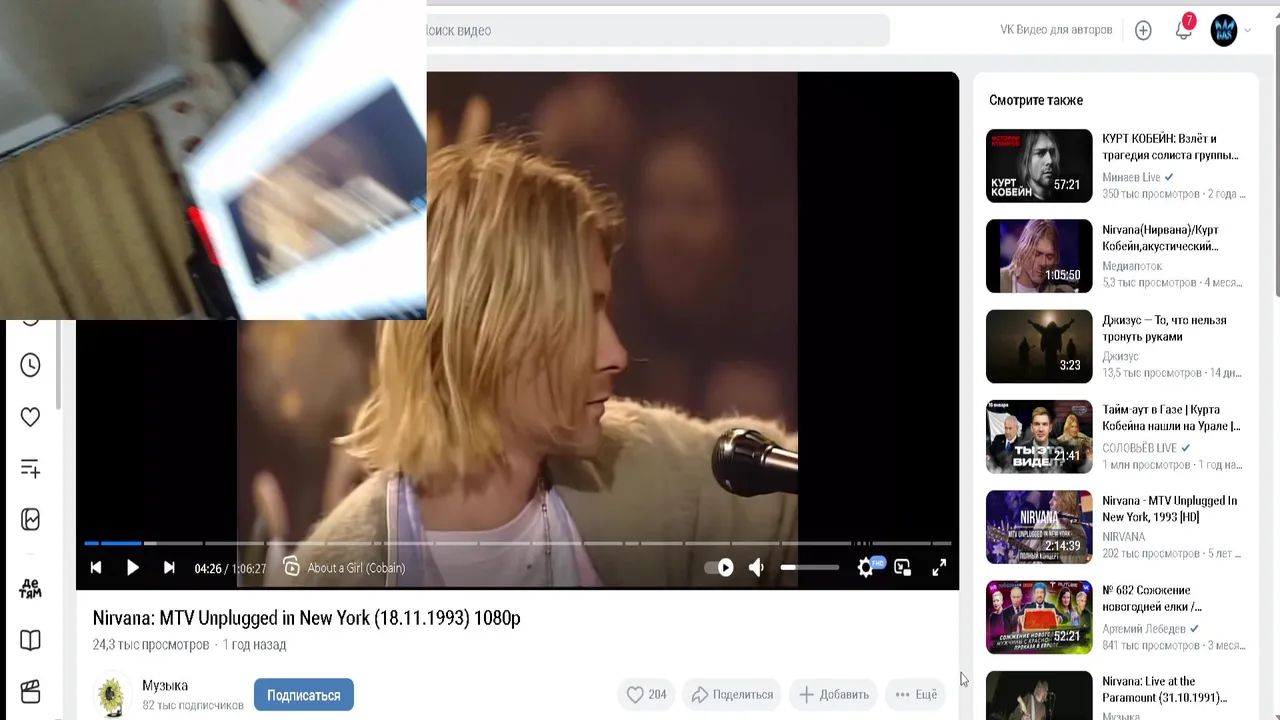
Task: Expand the video to fullscreen
Action: [939, 568]
